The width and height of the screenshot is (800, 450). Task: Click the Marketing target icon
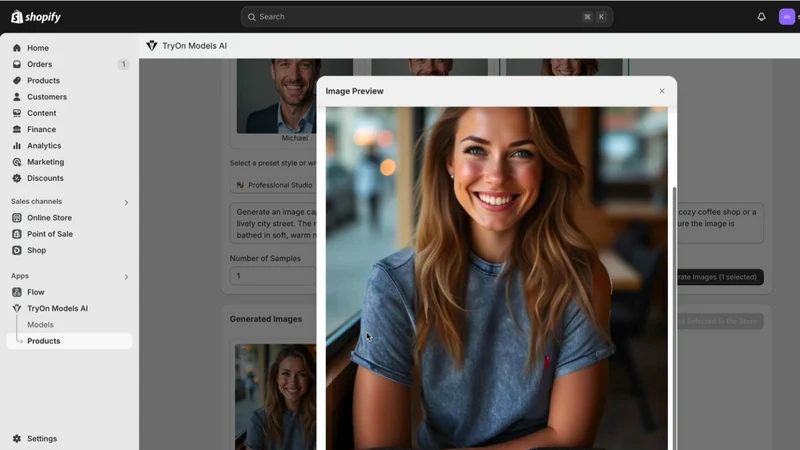(x=17, y=162)
